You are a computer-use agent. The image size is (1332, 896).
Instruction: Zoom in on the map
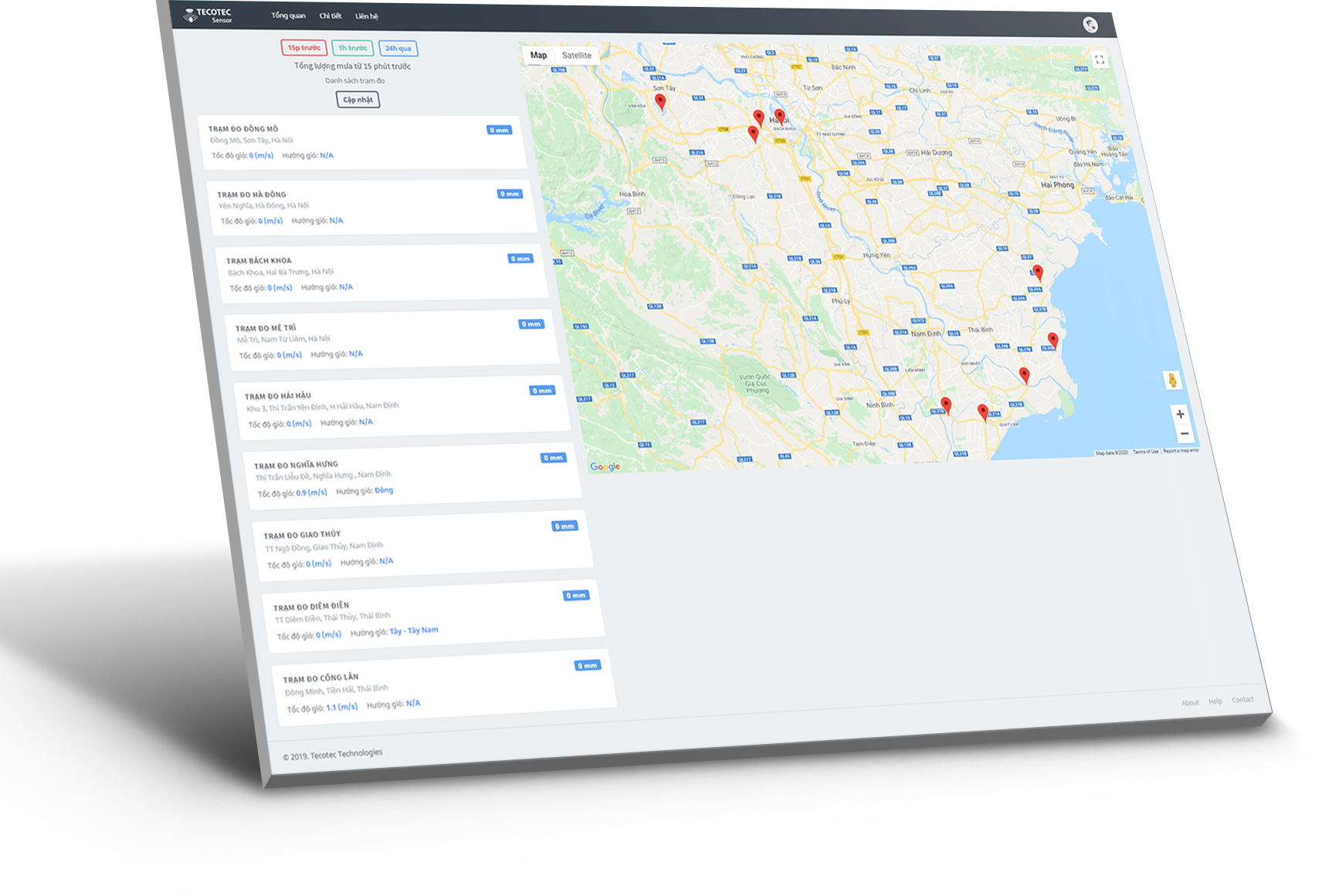click(x=1179, y=414)
